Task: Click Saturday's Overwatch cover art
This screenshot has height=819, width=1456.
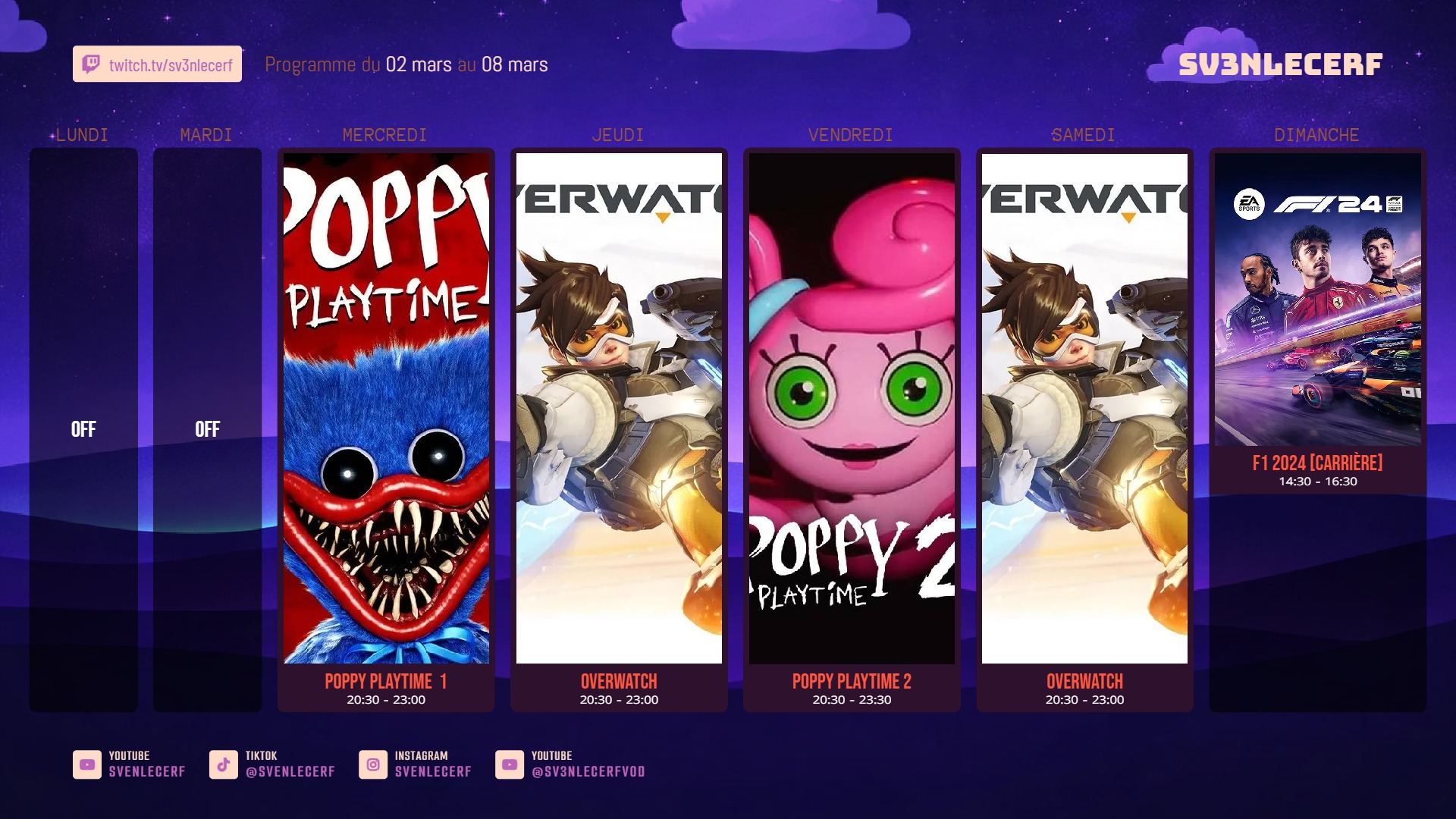Action: (1084, 409)
